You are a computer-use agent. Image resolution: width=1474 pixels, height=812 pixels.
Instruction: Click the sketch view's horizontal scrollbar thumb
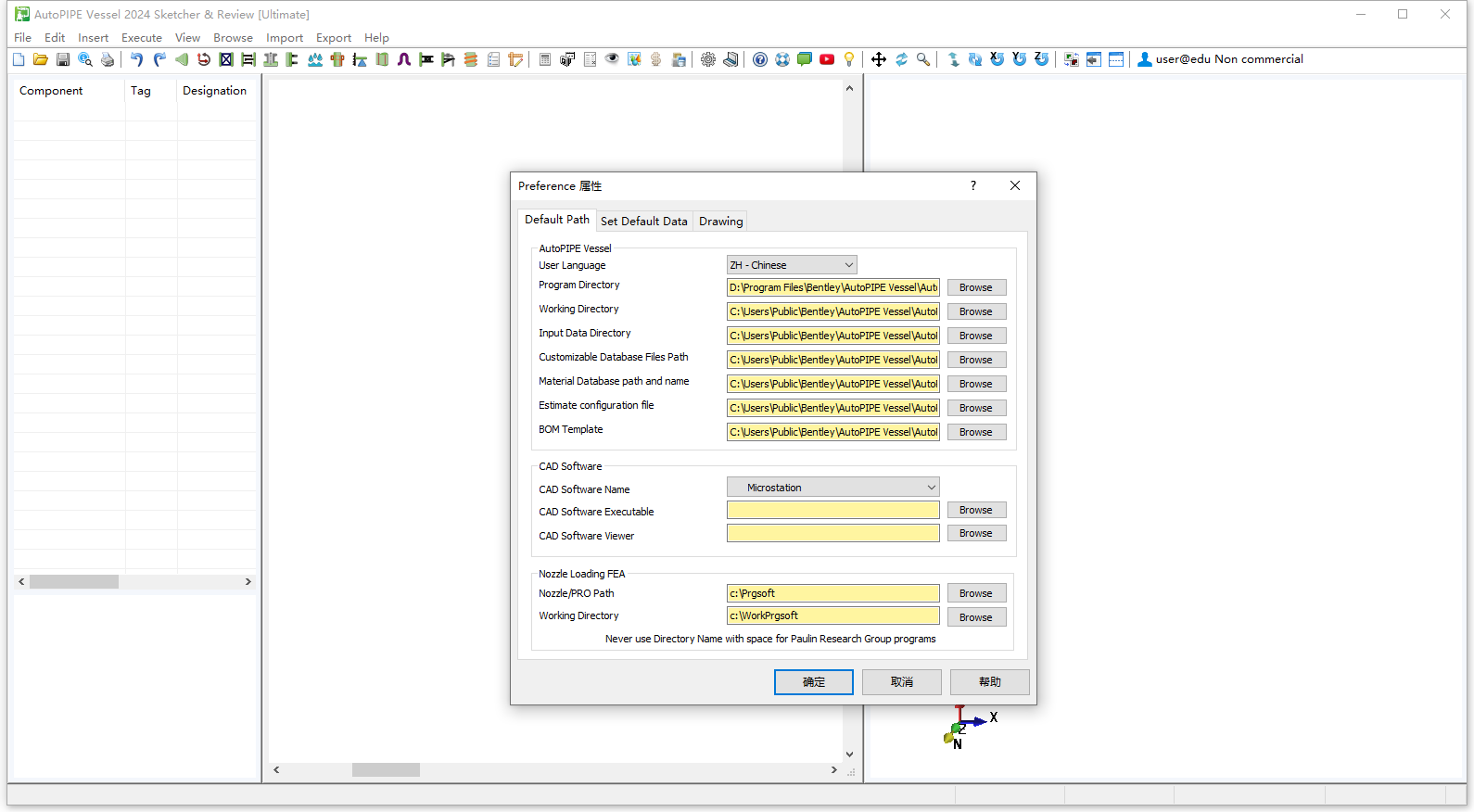386,770
